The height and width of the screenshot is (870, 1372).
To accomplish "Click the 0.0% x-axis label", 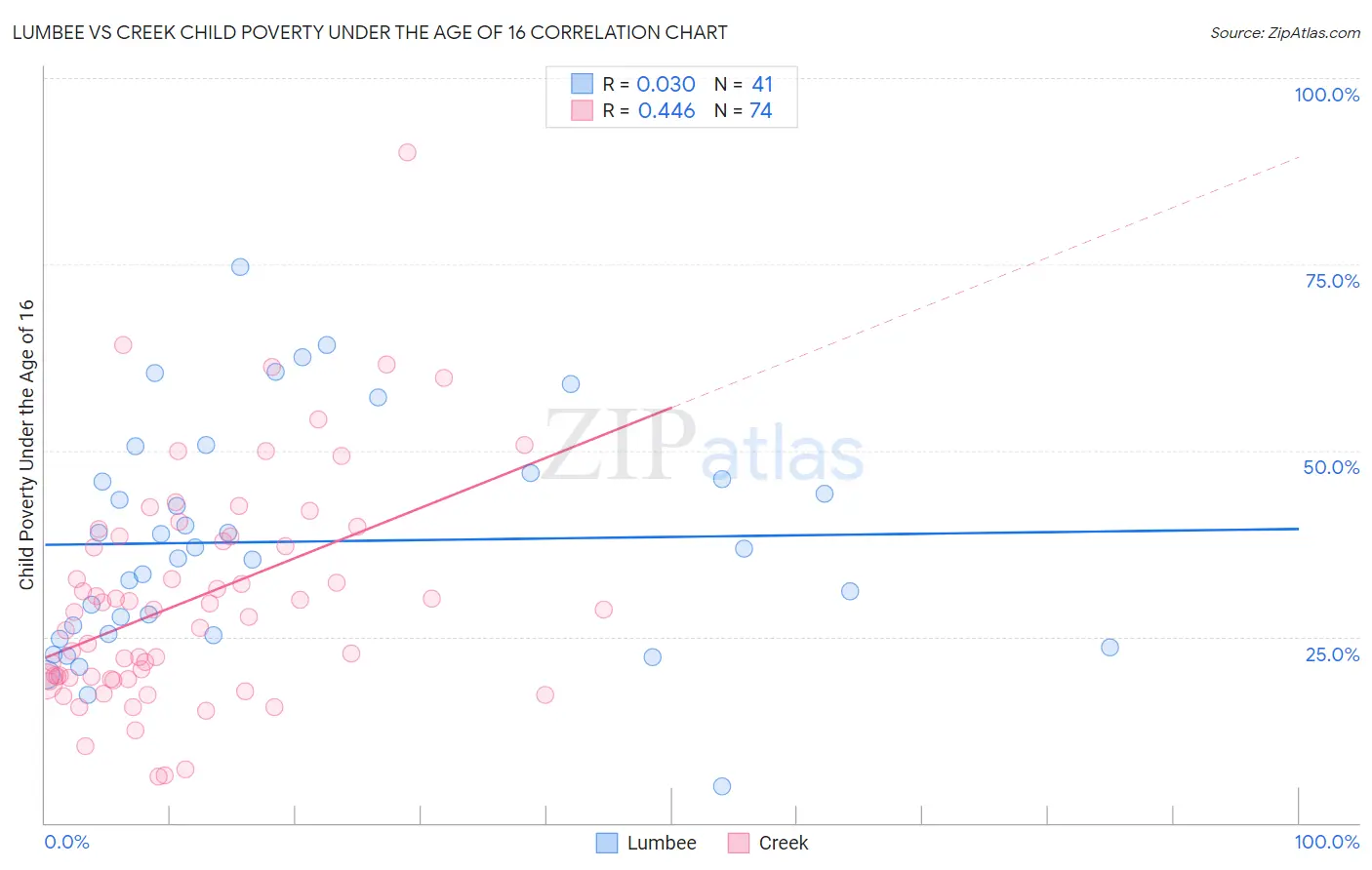I will click(x=66, y=842).
